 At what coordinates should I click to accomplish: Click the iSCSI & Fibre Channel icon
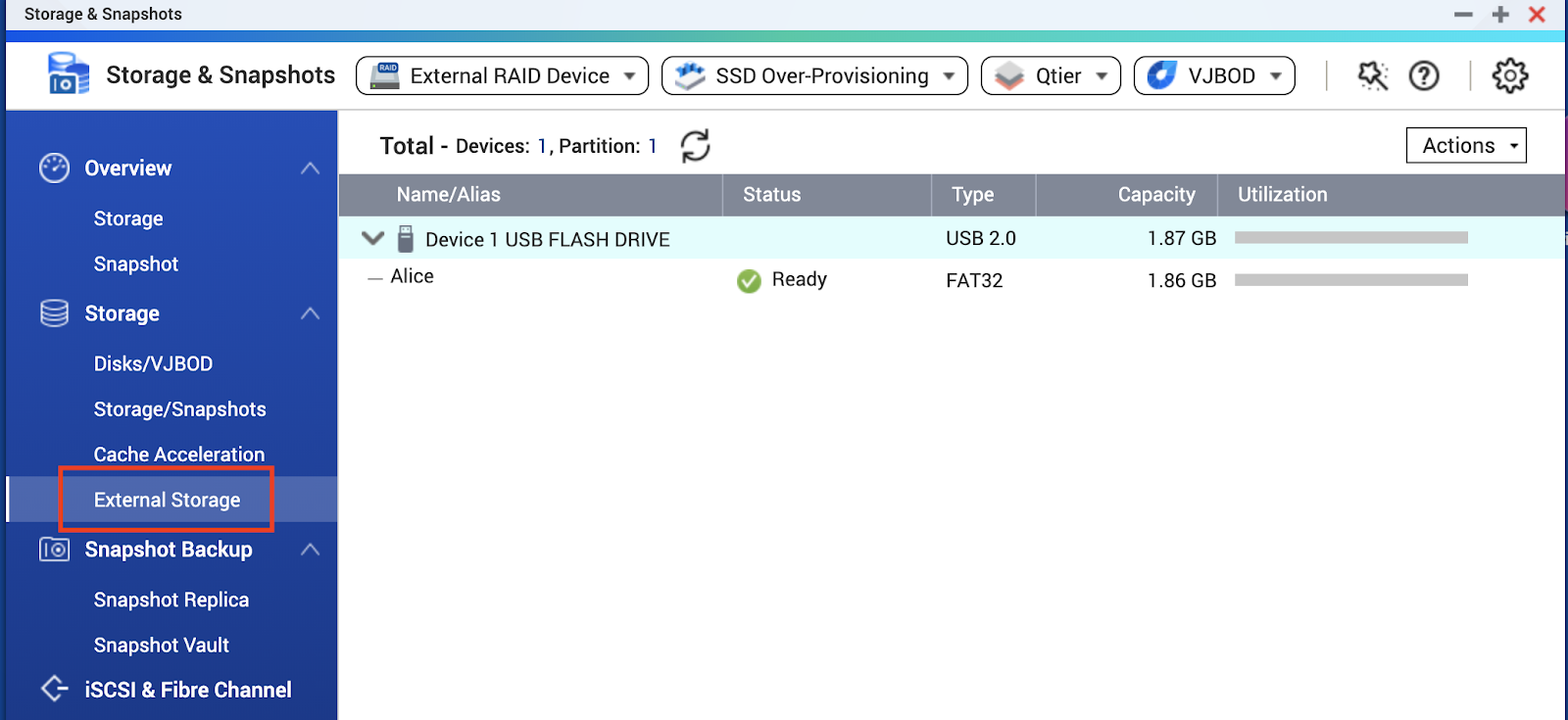pyautogui.click(x=55, y=689)
